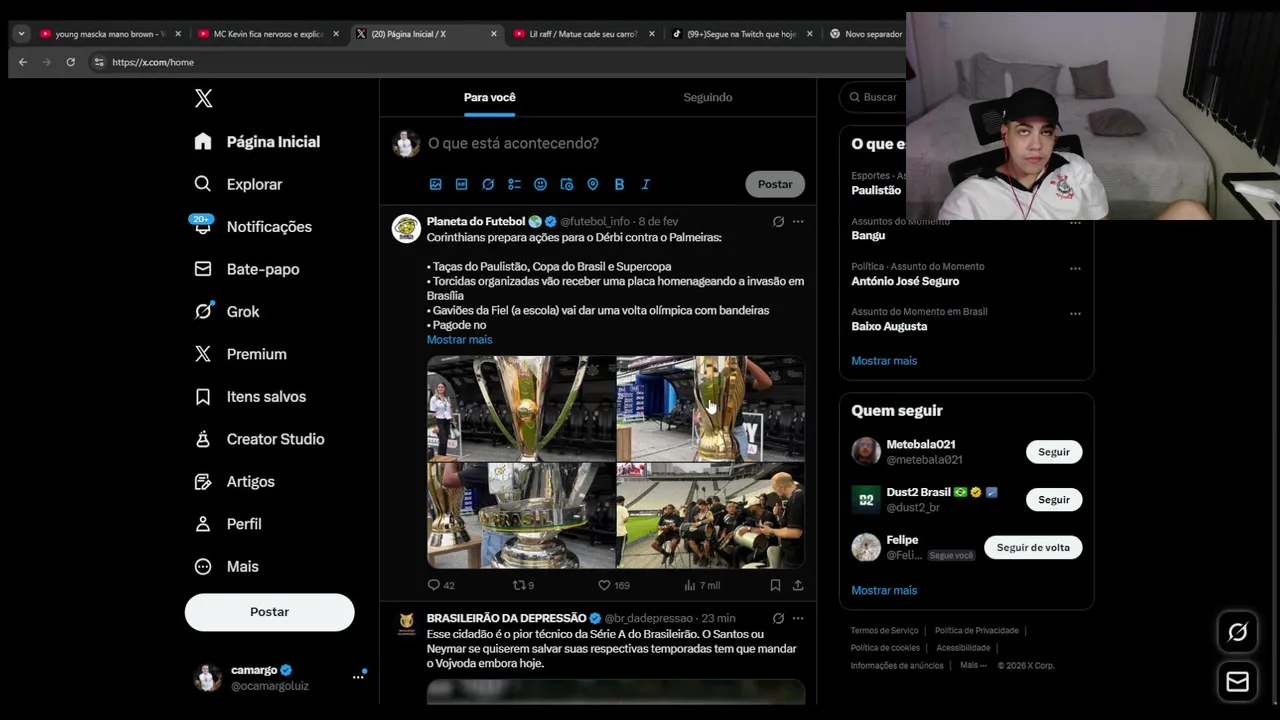Open floating Grok button

[x=1237, y=632]
